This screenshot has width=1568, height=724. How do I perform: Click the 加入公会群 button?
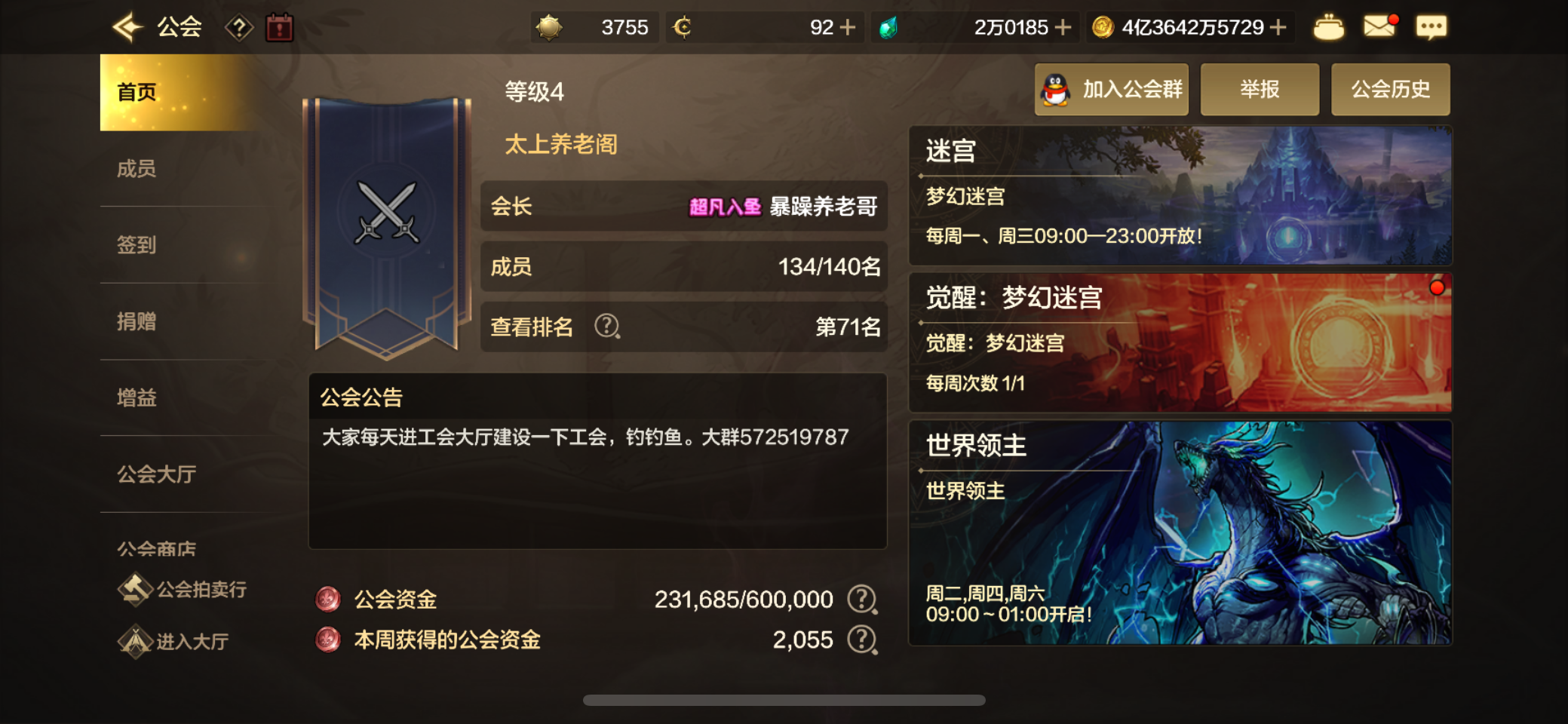[x=1111, y=90]
